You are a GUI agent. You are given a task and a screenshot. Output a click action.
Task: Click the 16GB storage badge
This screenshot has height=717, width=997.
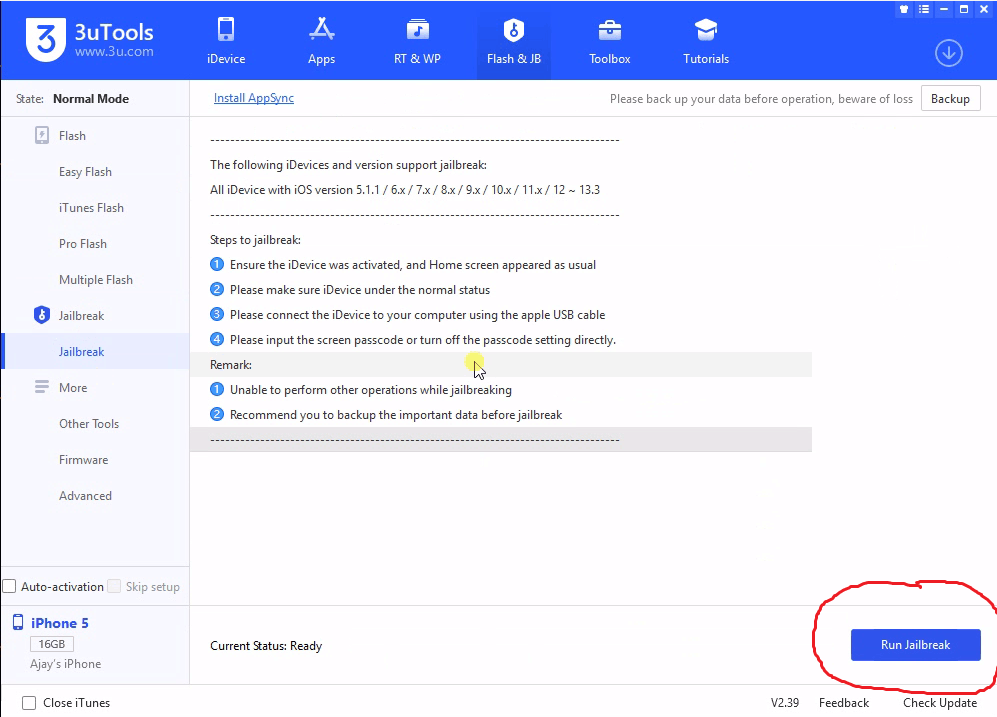pyautogui.click(x=52, y=644)
